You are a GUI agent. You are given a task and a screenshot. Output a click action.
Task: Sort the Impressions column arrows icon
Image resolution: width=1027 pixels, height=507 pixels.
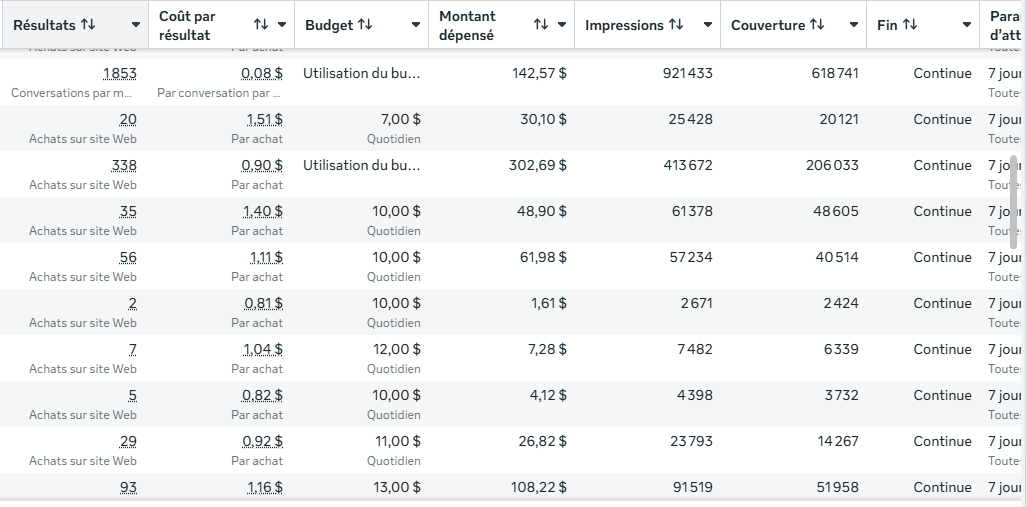pyautogui.click(x=676, y=25)
